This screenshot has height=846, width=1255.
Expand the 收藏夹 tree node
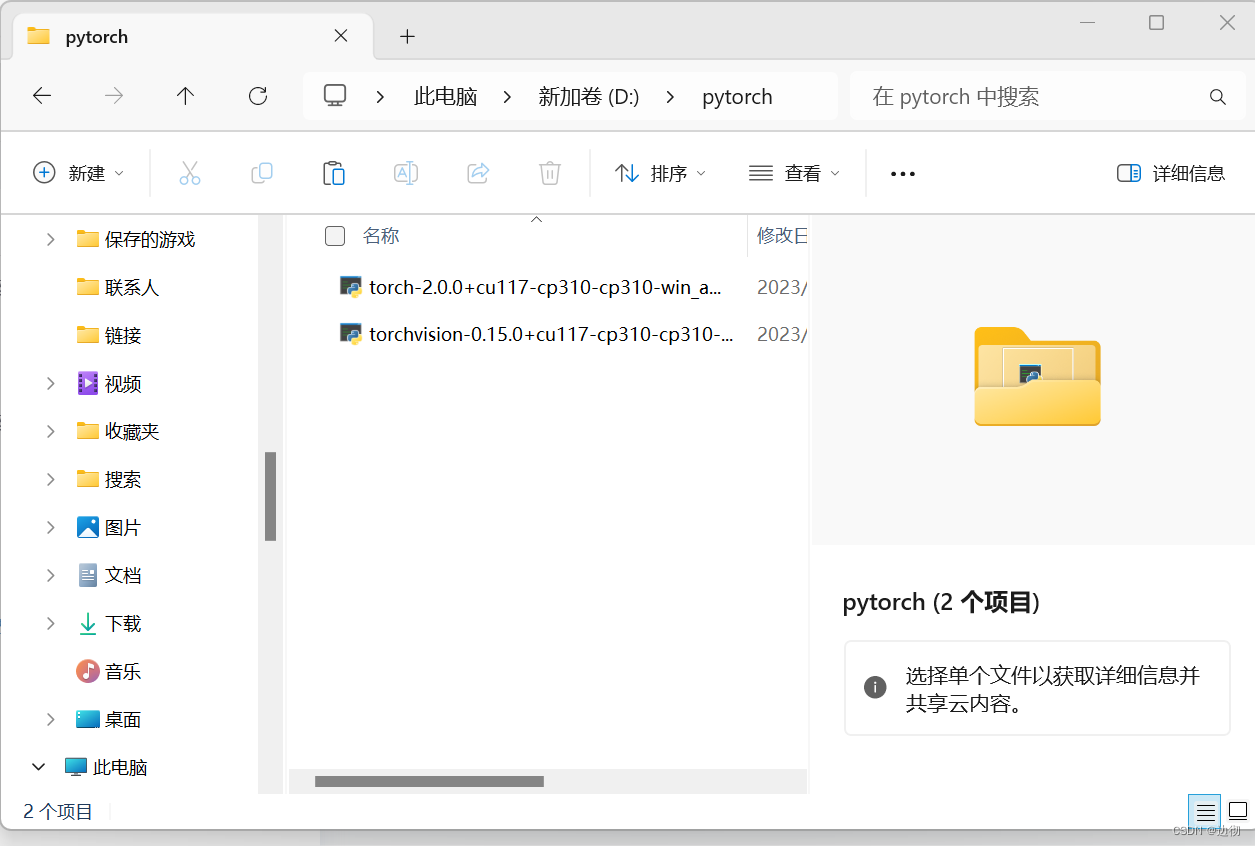point(51,431)
